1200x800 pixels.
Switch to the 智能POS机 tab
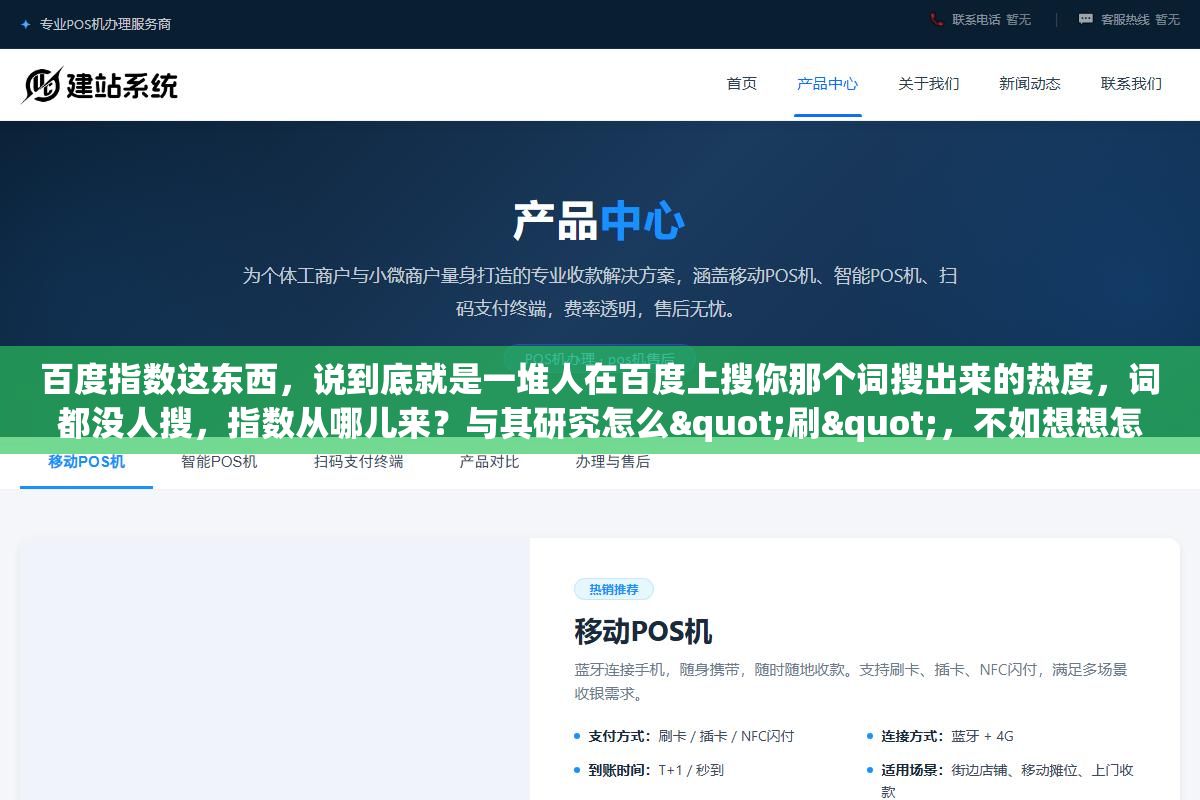pos(219,462)
